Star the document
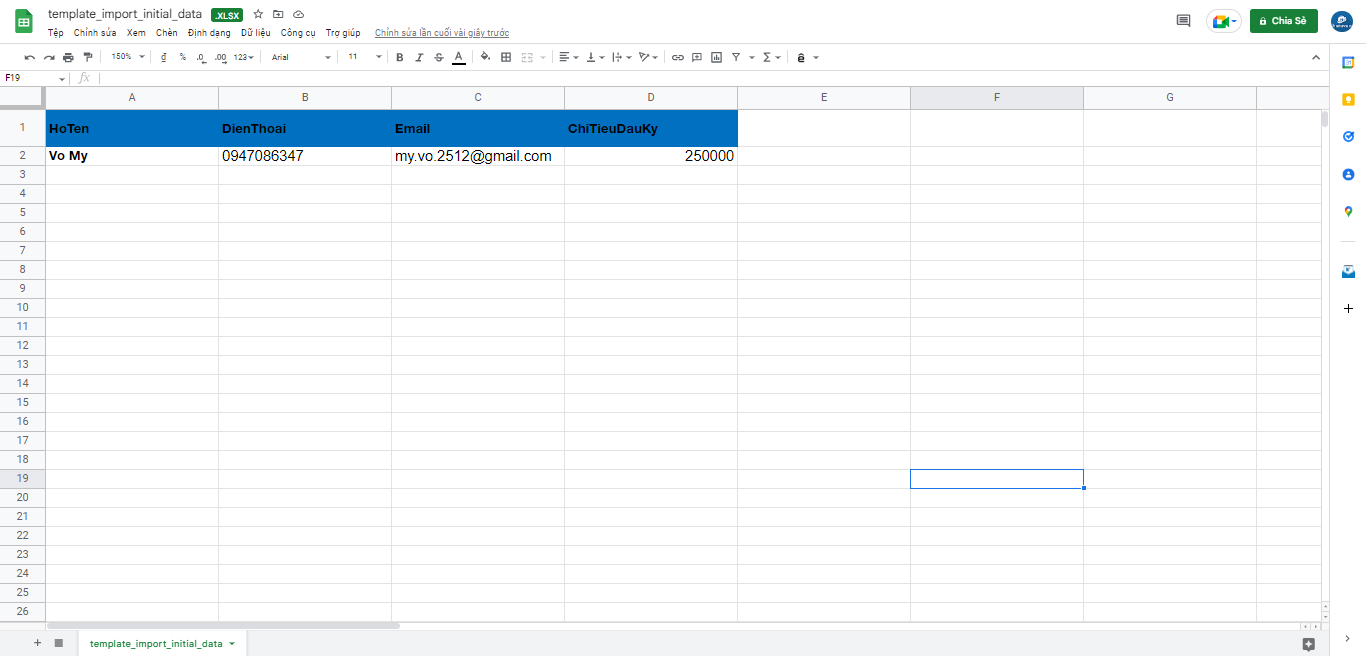This screenshot has width=1366, height=656. [258, 14]
